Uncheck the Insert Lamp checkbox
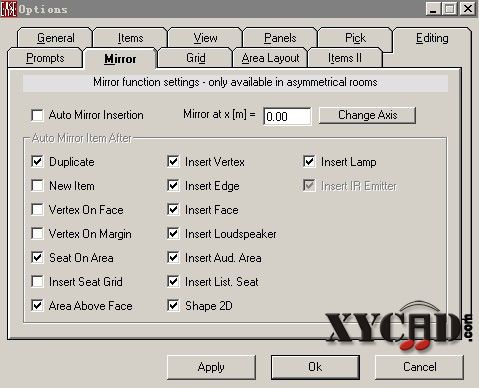The image size is (479, 388). pyautogui.click(x=309, y=162)
